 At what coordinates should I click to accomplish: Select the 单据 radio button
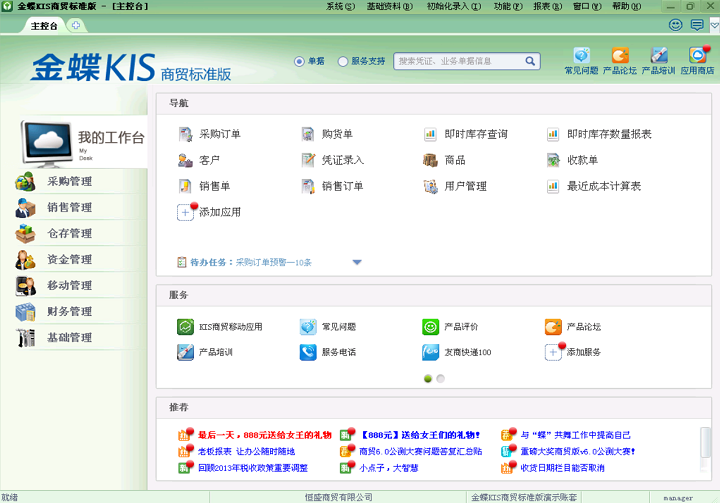[299, 61]
